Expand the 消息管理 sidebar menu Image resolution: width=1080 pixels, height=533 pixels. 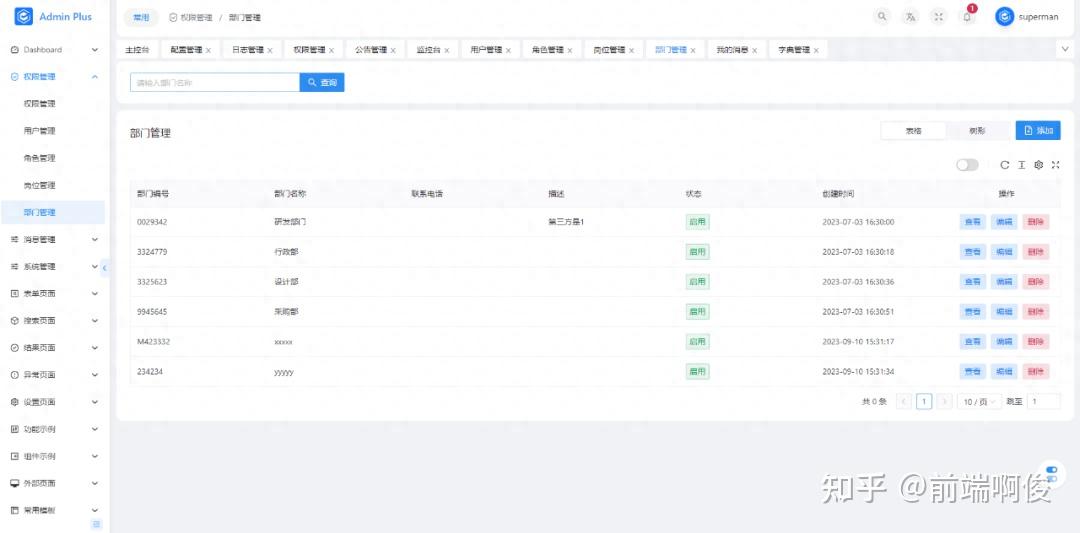click(x=52, y=240)
